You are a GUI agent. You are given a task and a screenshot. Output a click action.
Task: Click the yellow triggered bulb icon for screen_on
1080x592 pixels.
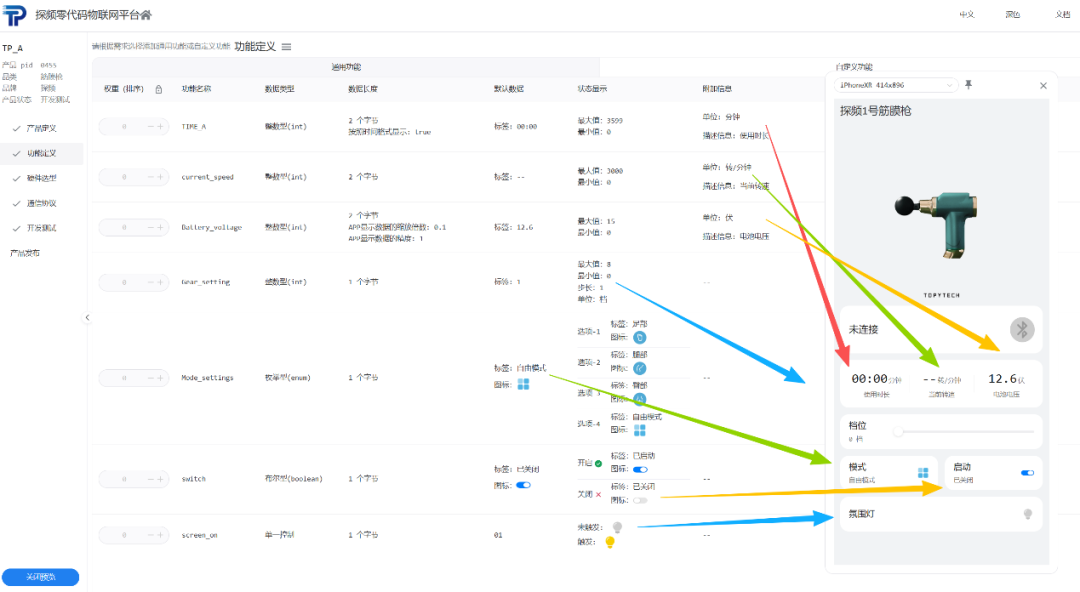pos(610,542)
